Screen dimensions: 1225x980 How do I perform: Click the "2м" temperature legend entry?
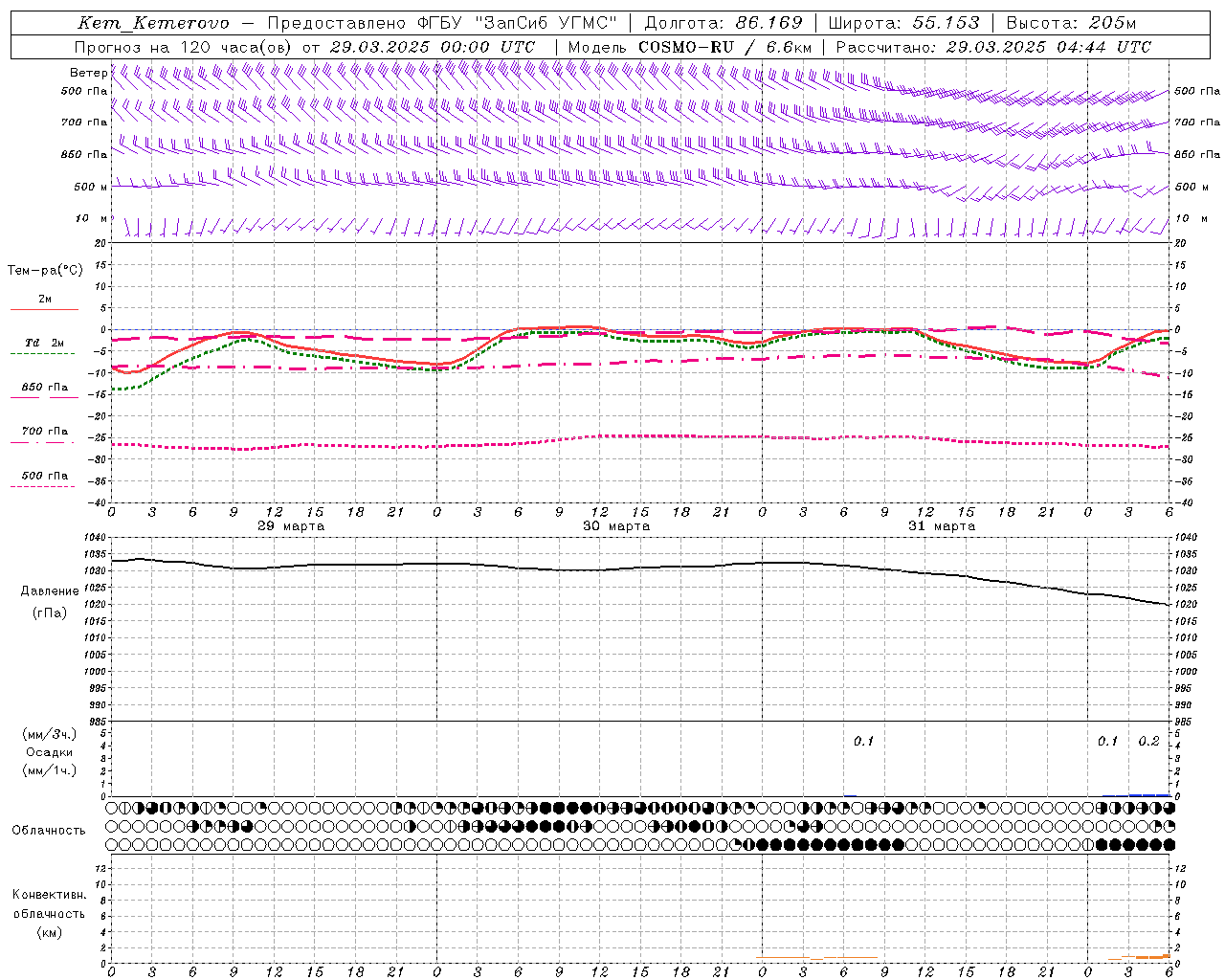pyautogui.click(x=45, y=299)
